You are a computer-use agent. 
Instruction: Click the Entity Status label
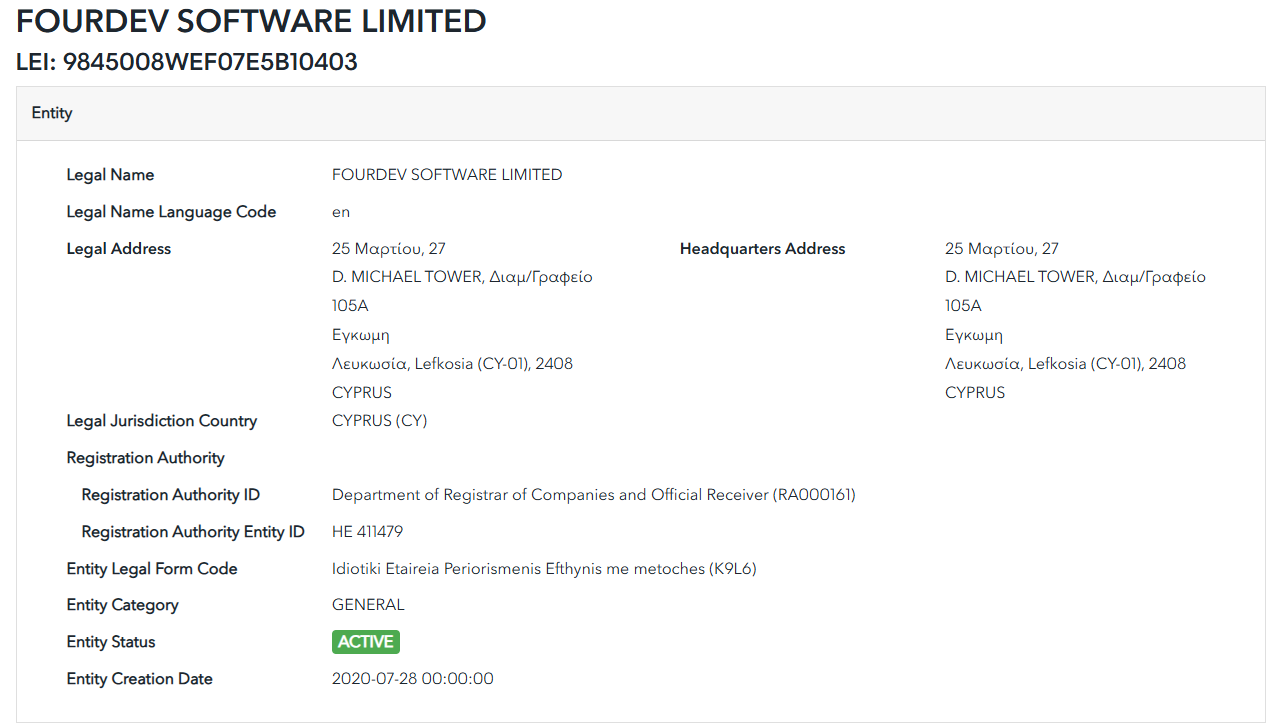111,642
